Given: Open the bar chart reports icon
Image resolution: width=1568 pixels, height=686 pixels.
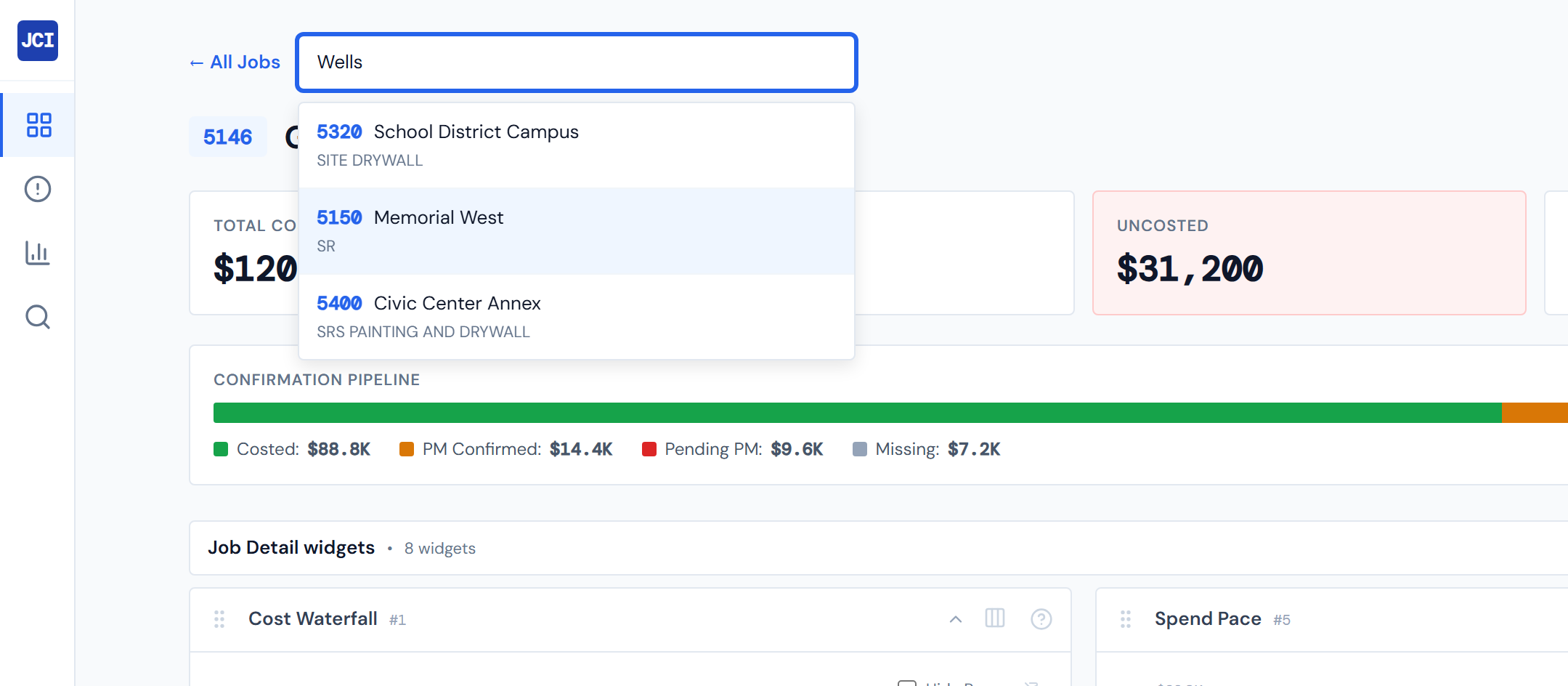Looking at the screenshot, I should [38, 253].
